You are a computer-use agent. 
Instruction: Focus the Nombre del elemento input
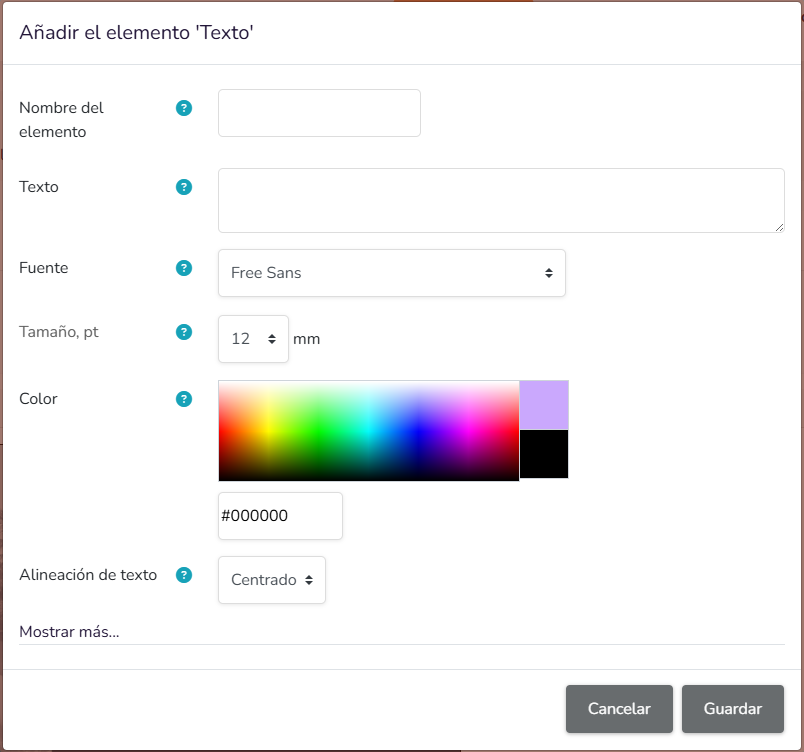(319, 113)
